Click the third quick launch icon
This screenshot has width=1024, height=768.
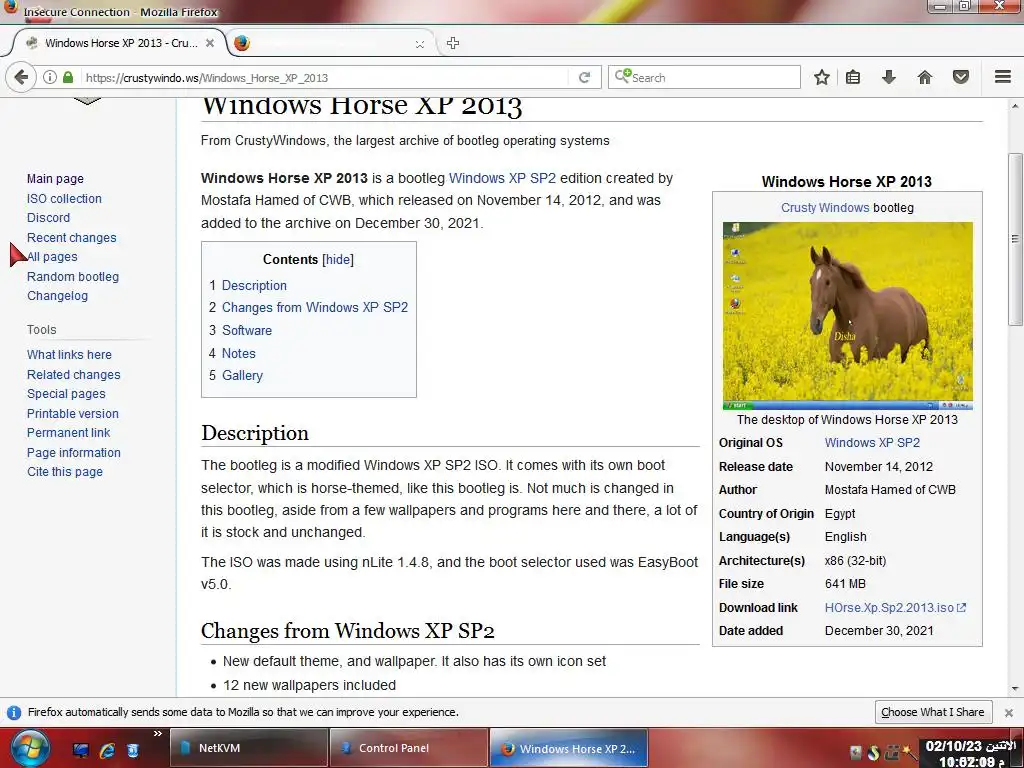tap(133, 750)
